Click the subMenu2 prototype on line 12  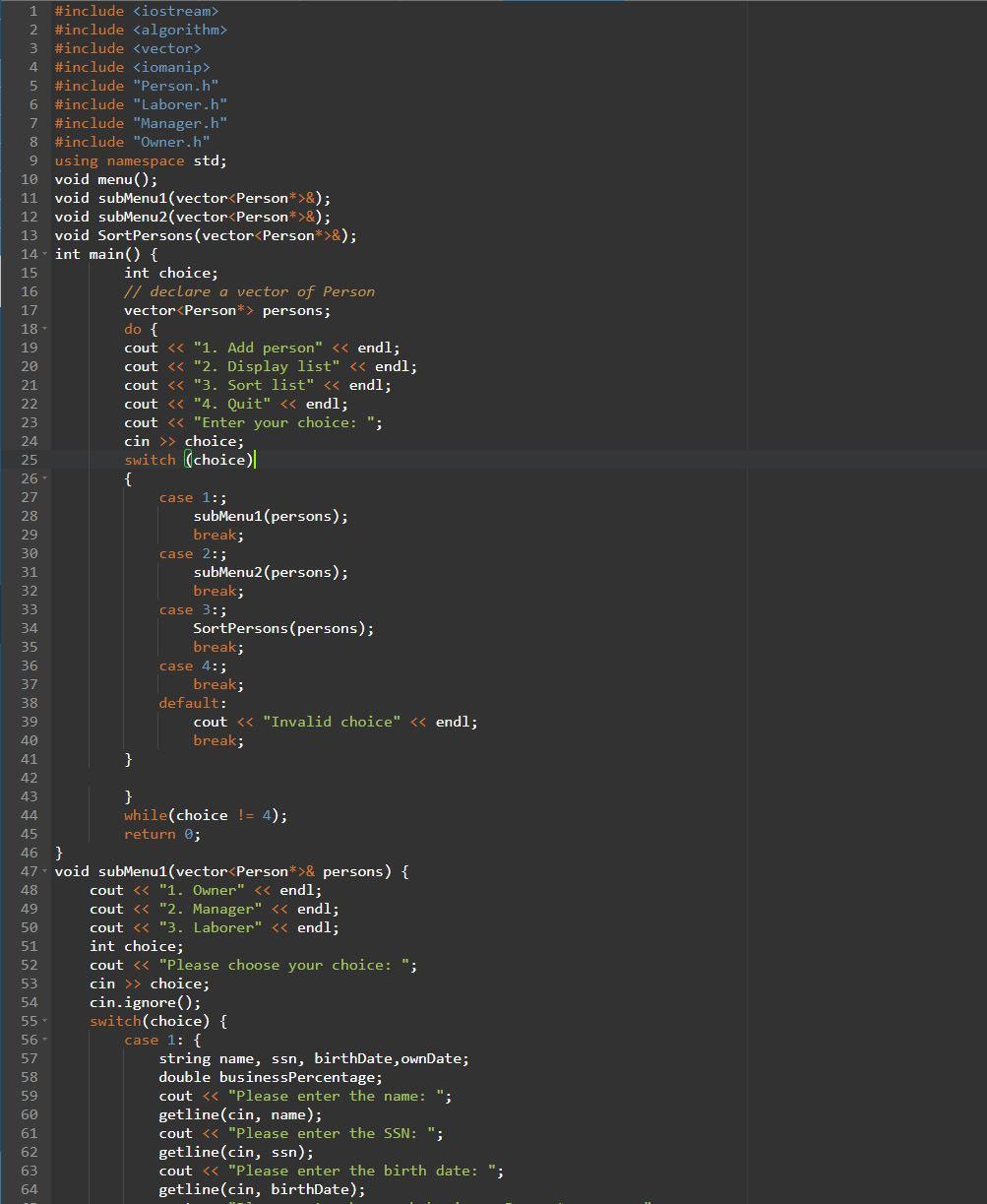click(193, 217)
